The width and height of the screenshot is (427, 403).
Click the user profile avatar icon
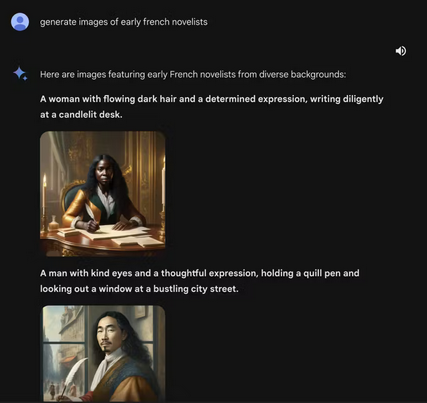20,22
